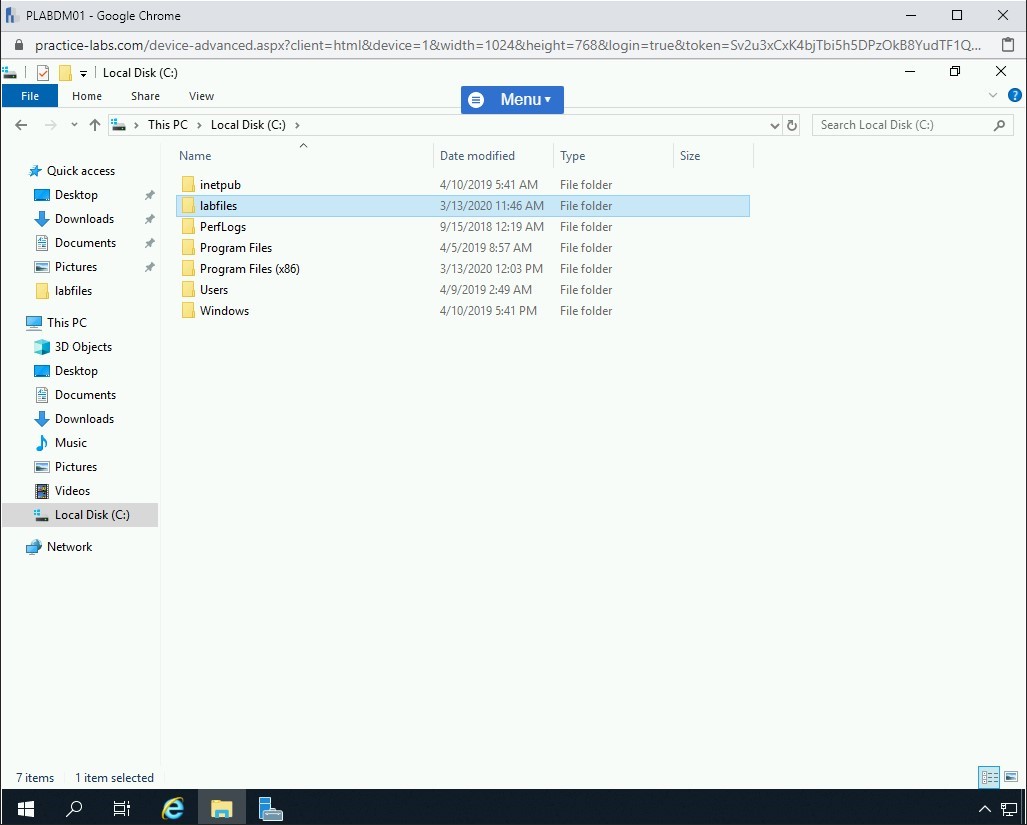Switch to large icons view in status bar

[1011, 777]
